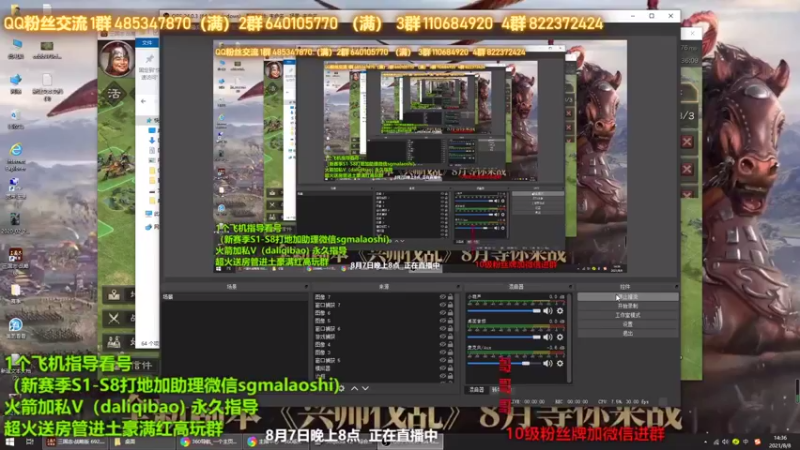Select the 模拟器 source row
Screen dimensions: 800x450
pyautogui.click(x=376, y=368)
